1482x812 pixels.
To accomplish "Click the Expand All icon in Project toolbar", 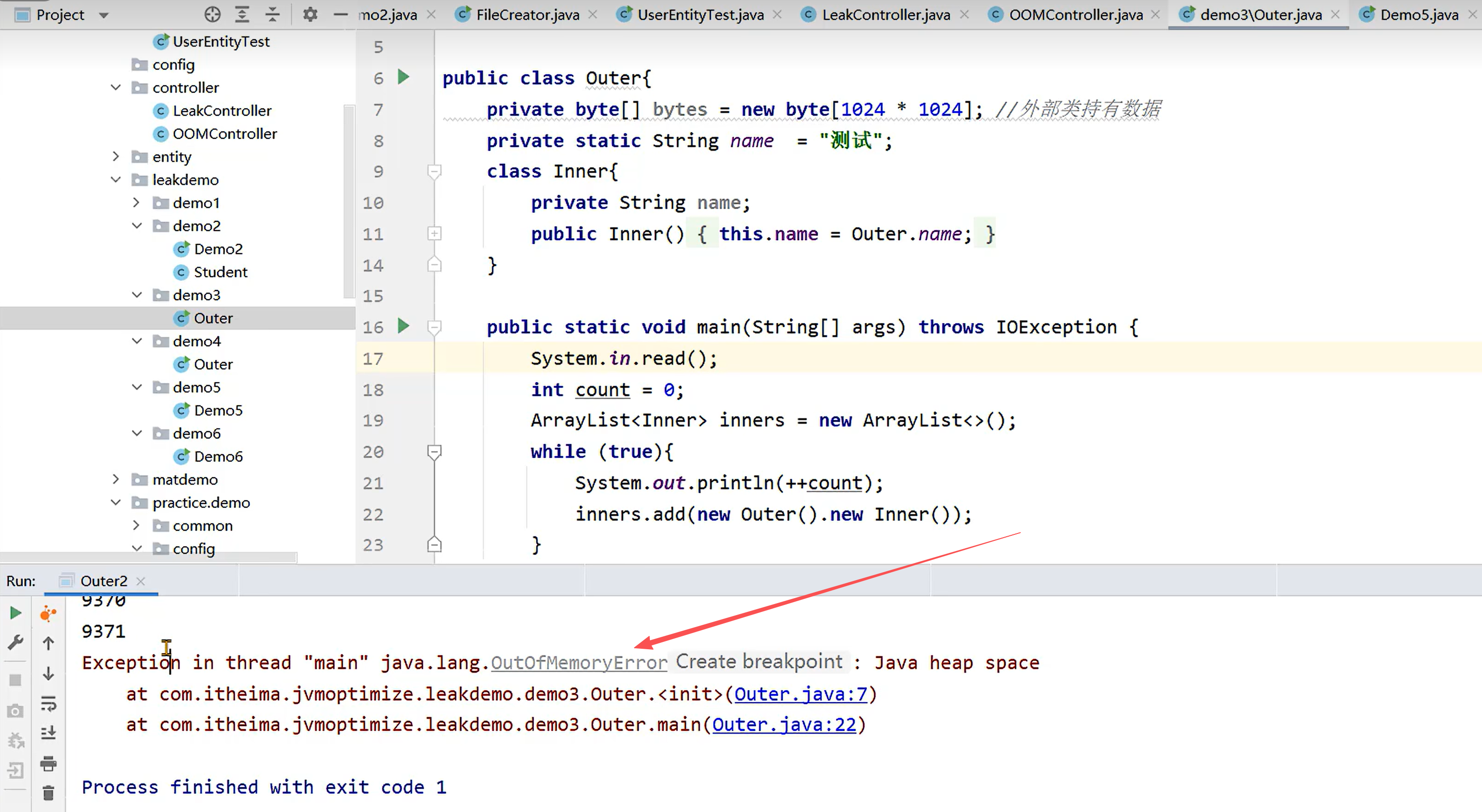I will 242,14.
